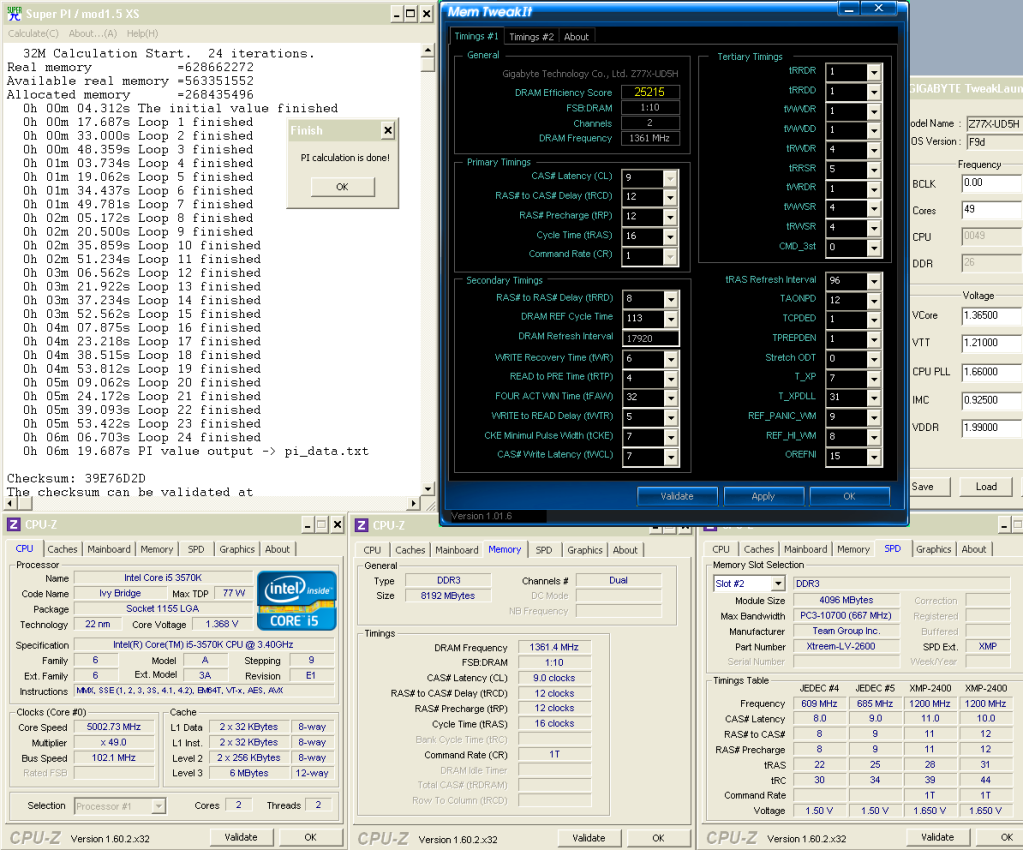Minimize the Mem TweakIt window
Viewport: 1023px width, 850px height.
pos(850,9)
